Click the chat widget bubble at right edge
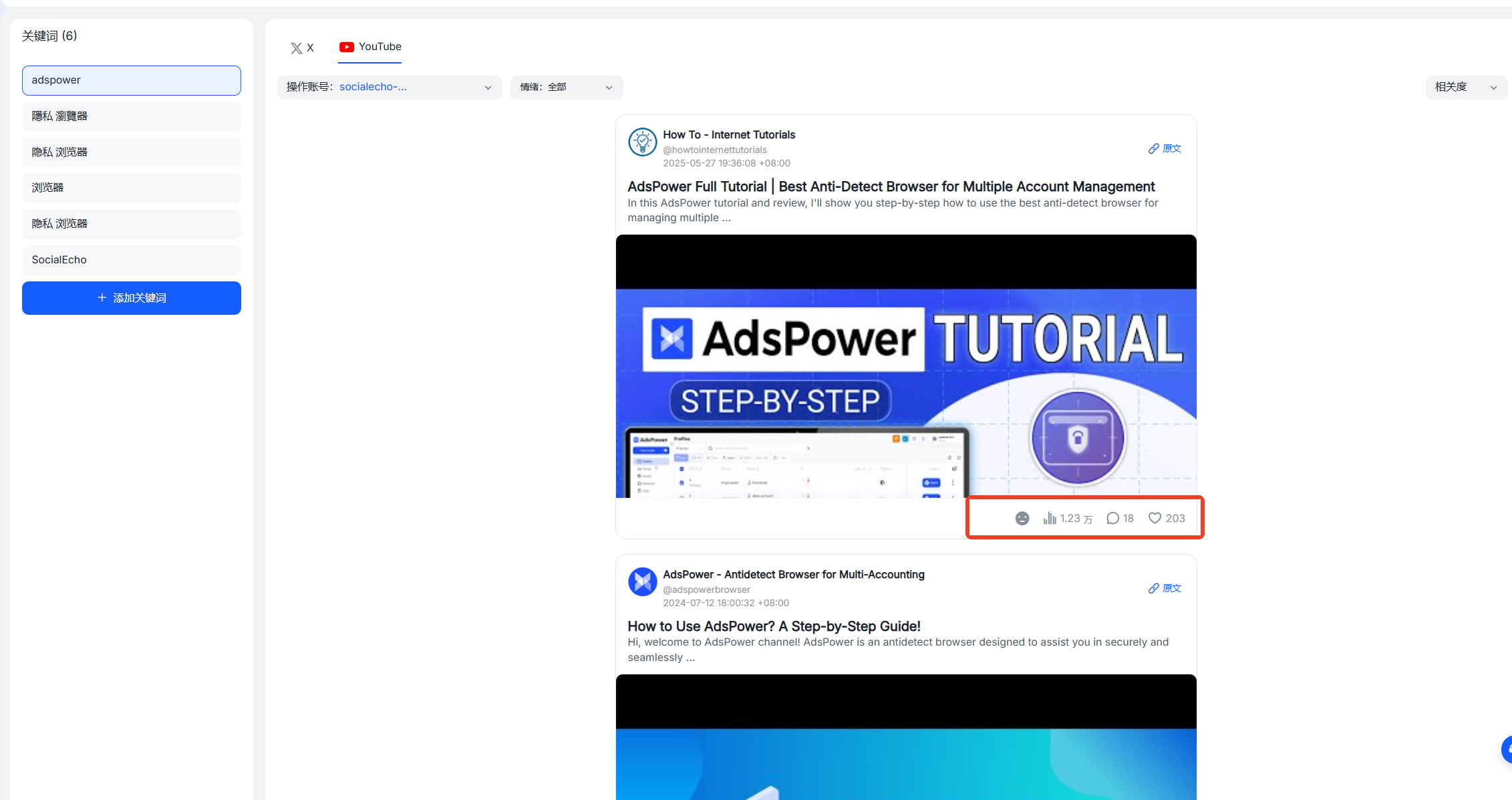This screenshot has width=1512, height=800. [x=1506, y=749]
